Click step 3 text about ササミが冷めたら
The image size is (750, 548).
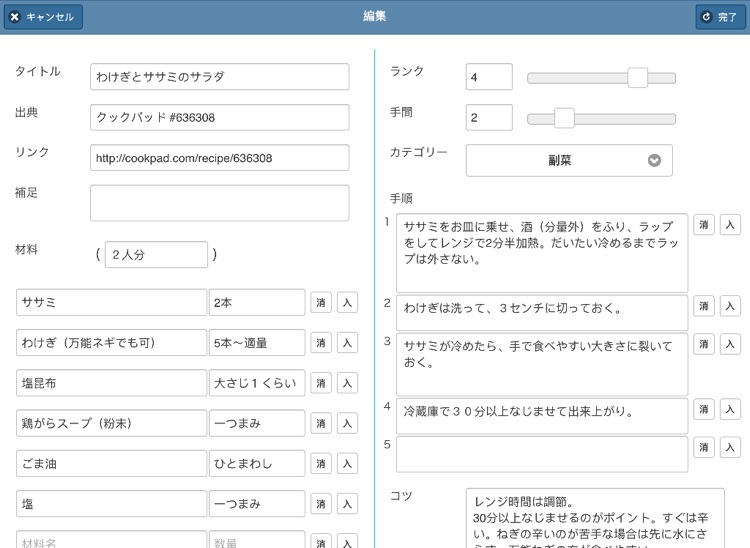coord(542,364)
